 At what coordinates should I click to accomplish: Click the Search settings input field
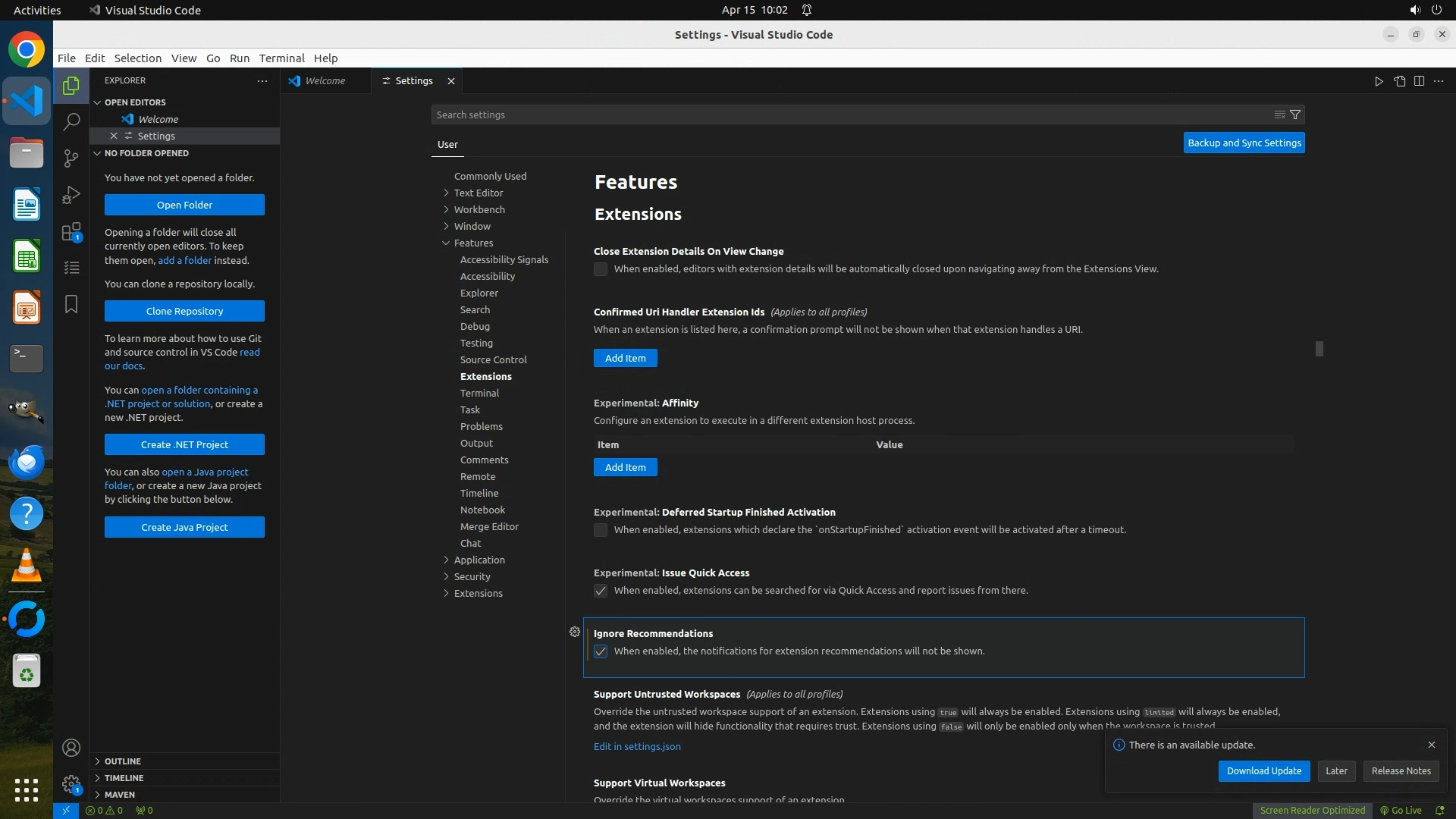point(849,115)
